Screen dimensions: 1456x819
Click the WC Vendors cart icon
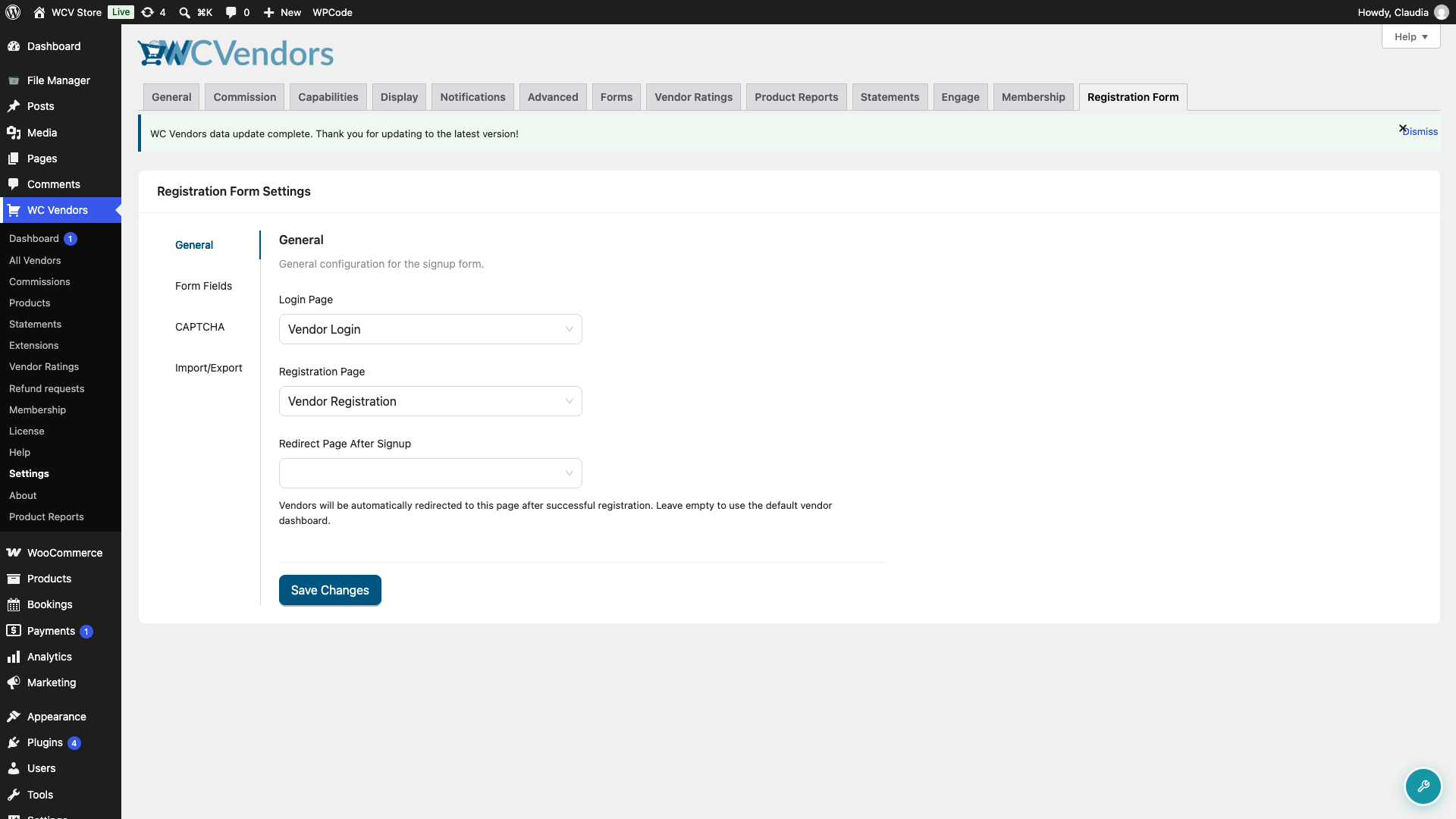tap(14, 210)
